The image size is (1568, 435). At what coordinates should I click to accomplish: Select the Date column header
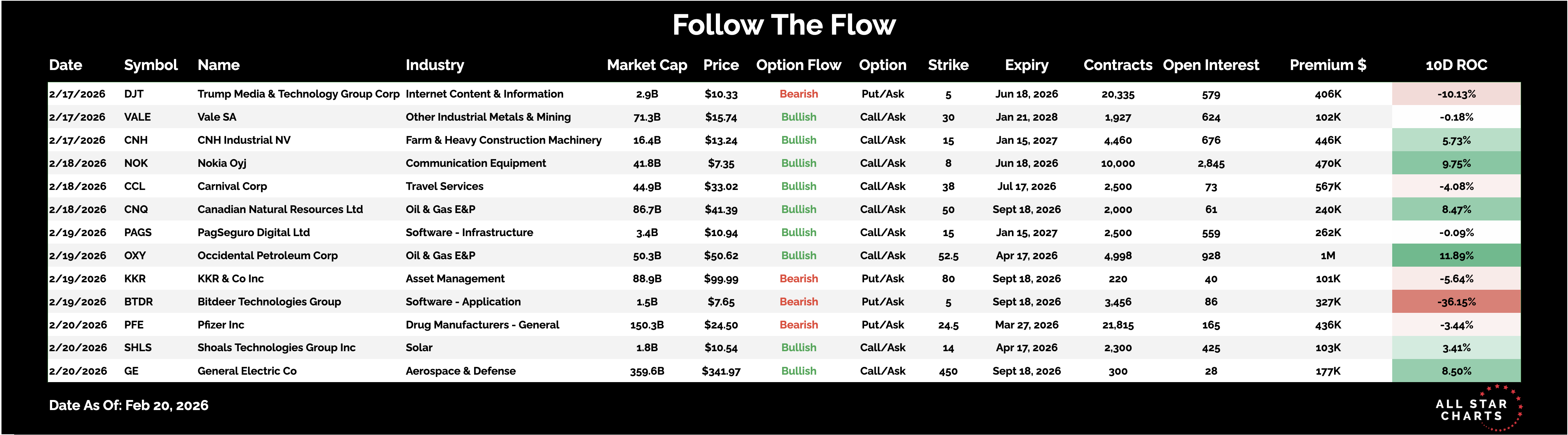65,65
